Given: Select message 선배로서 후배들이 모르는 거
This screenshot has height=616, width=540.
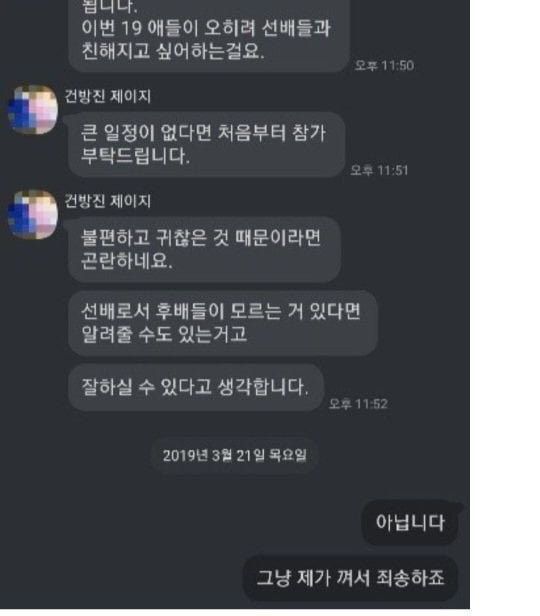Looking at the screenshot, I should pos(223,323).
